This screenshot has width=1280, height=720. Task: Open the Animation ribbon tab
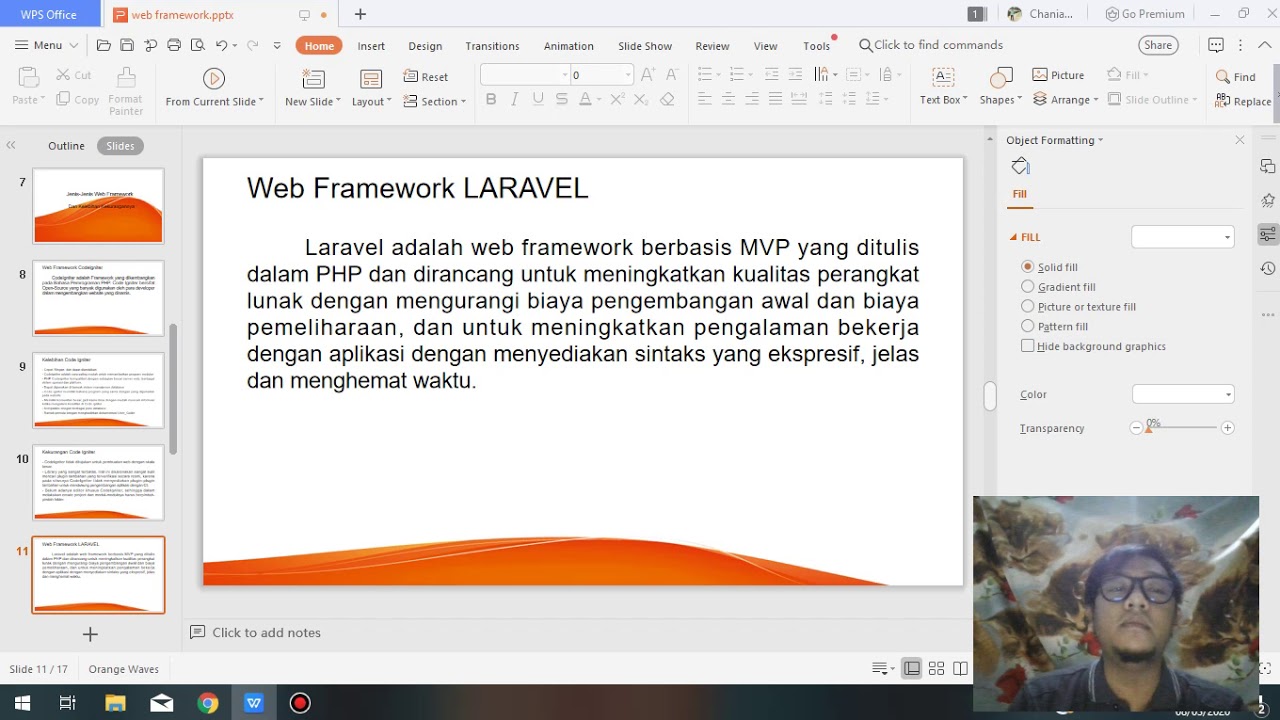point(569,46)
